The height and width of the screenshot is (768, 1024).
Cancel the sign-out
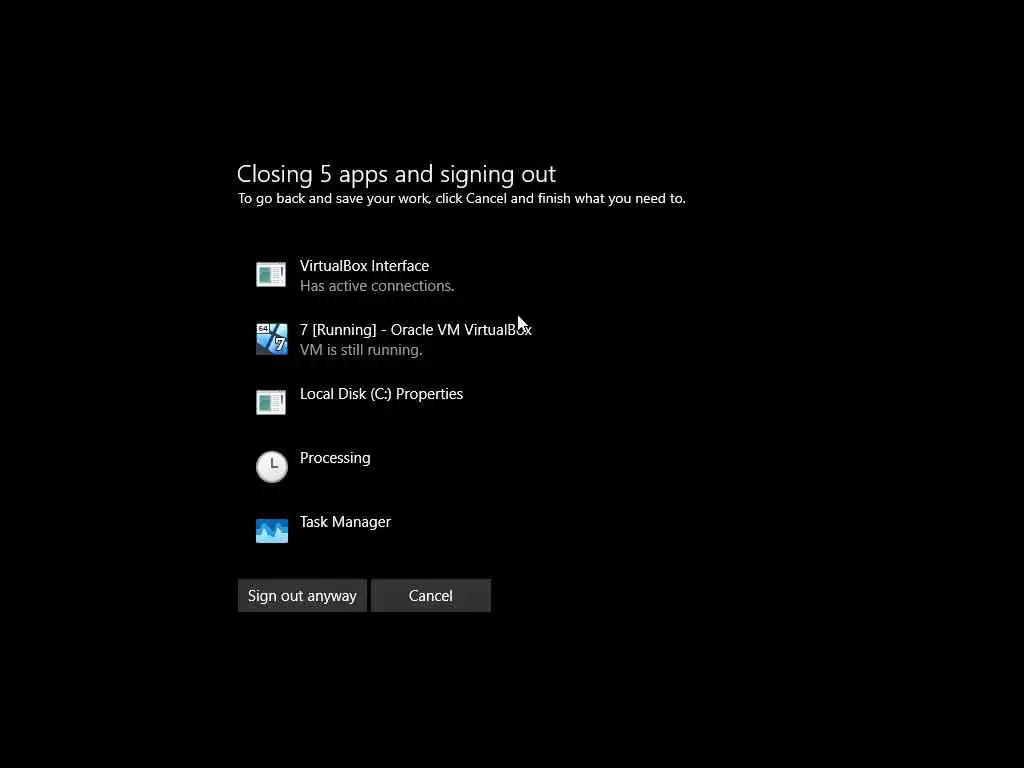coord(430,596)
